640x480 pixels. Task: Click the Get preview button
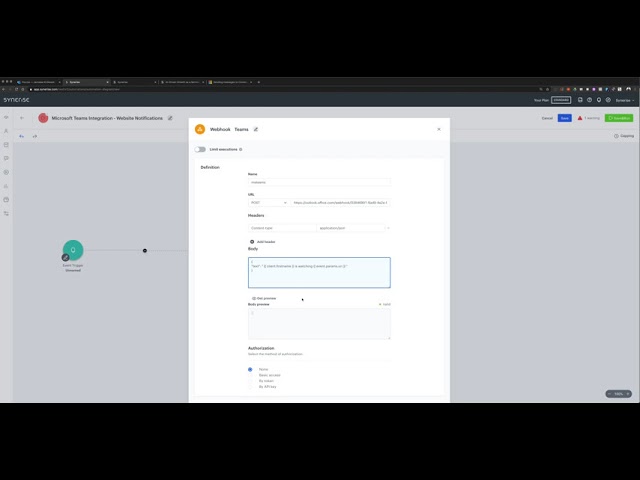pos(264,298)
